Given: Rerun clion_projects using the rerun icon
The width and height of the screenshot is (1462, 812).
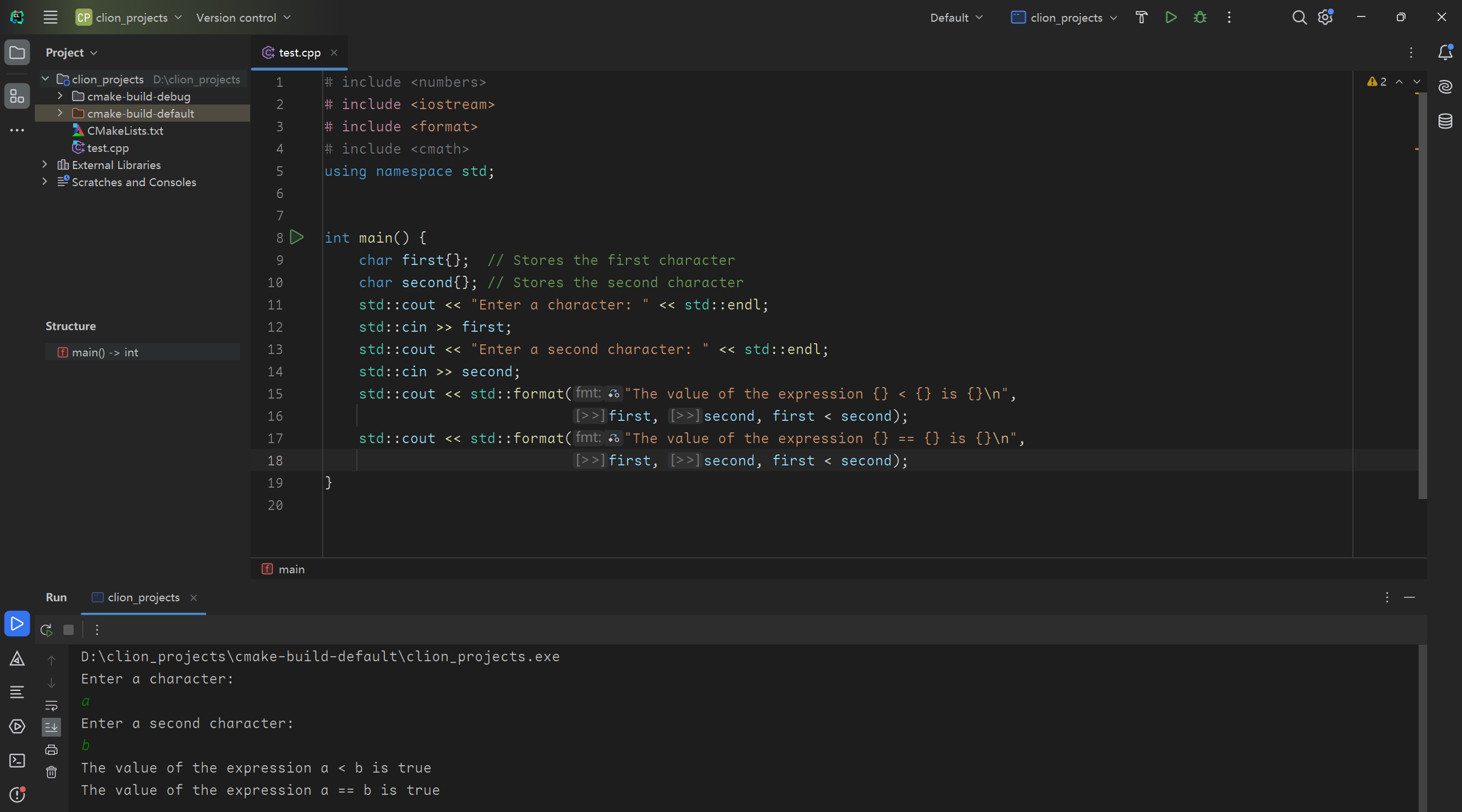Looking at the screenshot, I should tap(46, 630).
